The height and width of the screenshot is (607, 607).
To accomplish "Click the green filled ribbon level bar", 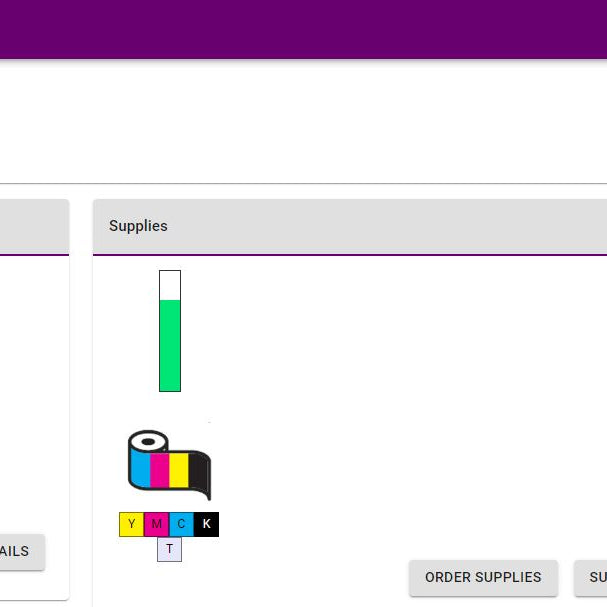I will tap(170, 345).
